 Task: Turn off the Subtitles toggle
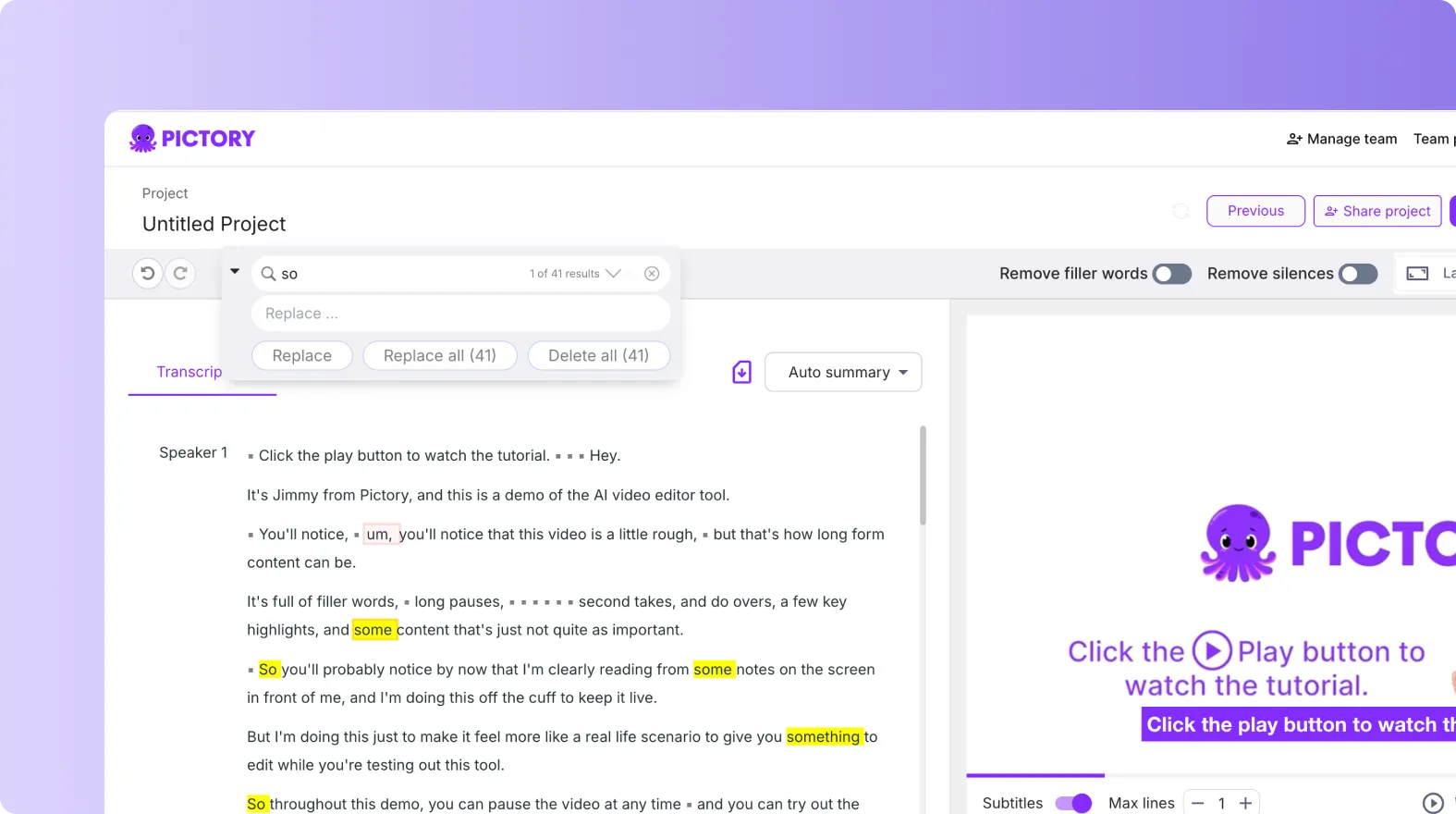[1073, 803]
